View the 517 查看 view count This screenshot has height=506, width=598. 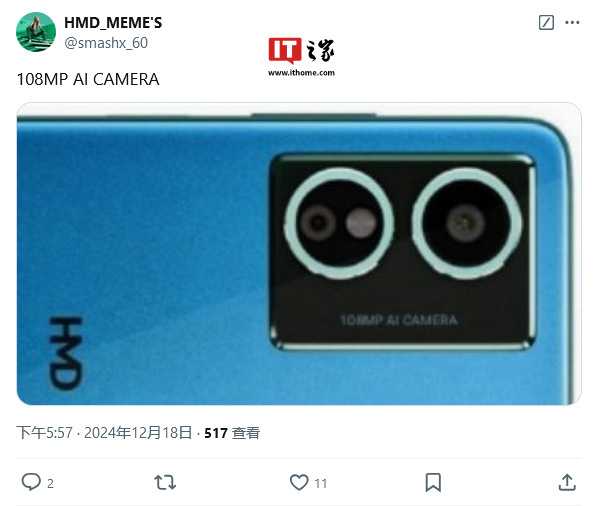232,433
